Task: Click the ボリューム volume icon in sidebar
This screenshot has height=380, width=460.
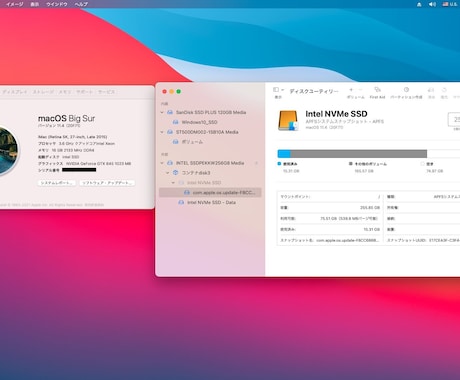Action: coord(176,142)
